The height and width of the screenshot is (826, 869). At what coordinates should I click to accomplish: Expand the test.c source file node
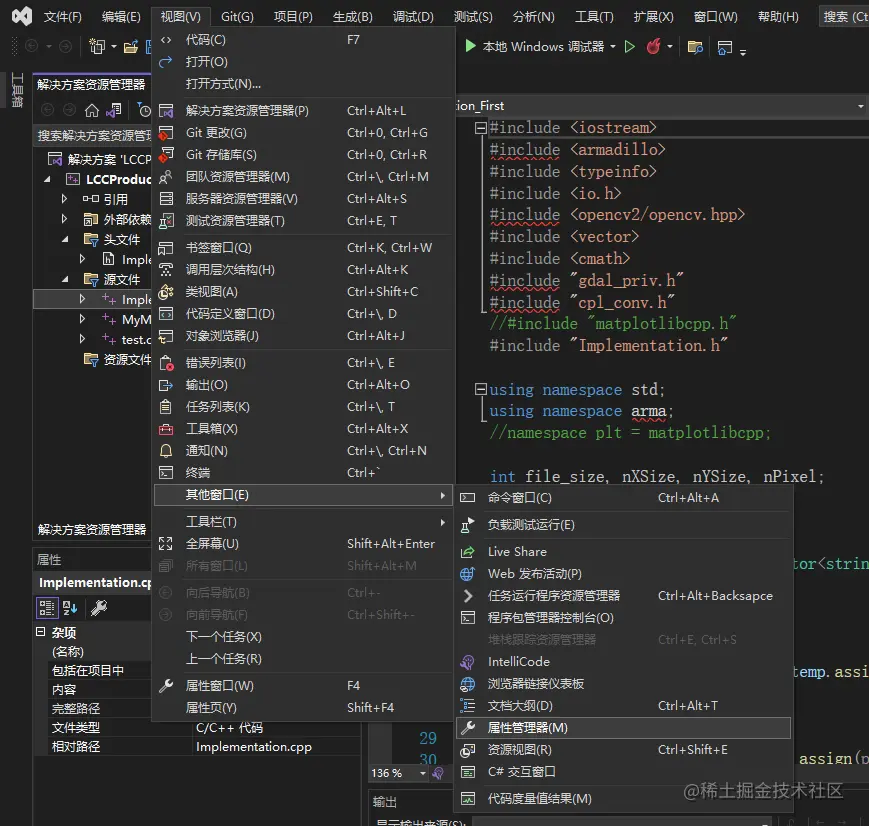pos(82,339)
